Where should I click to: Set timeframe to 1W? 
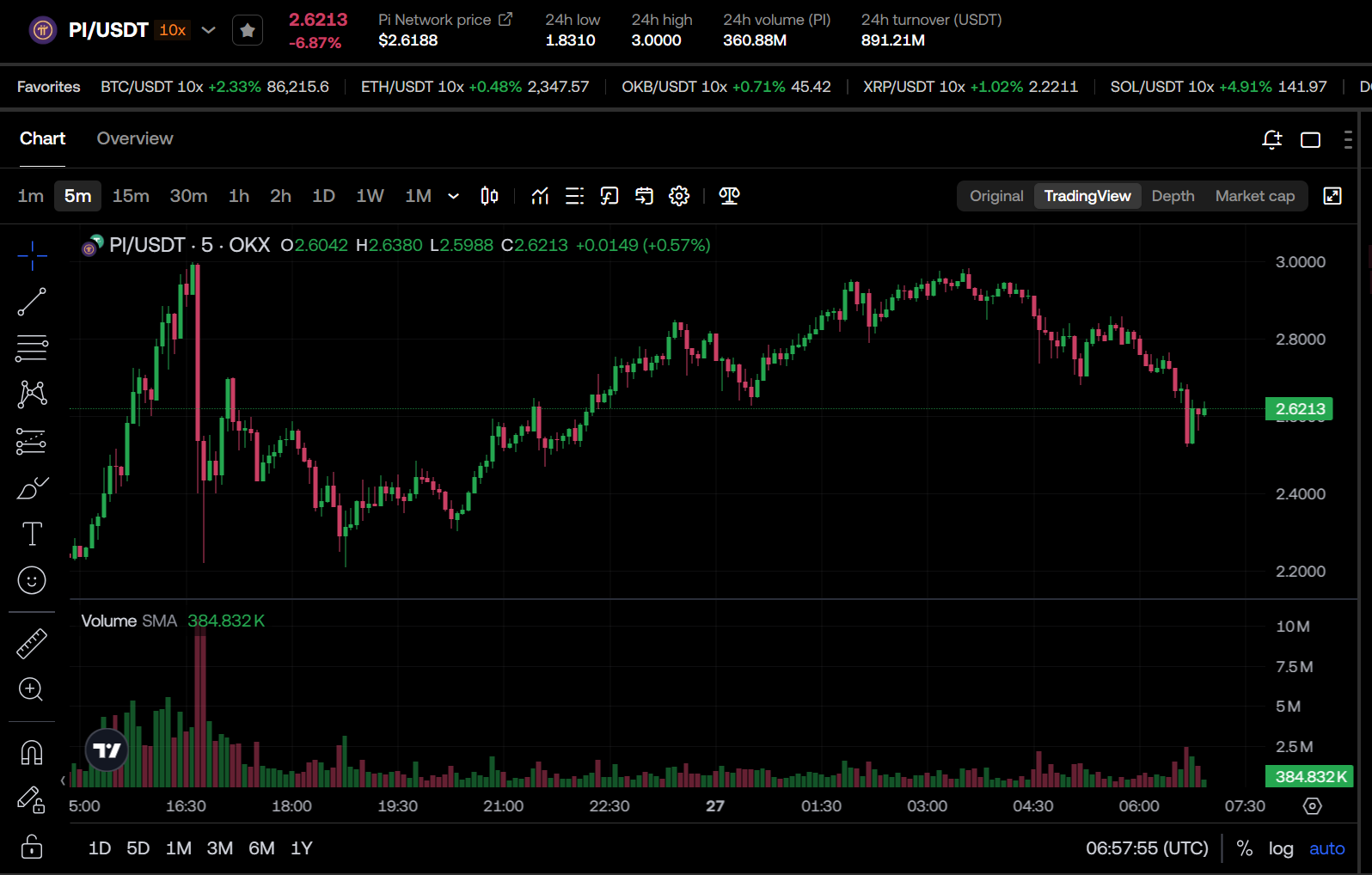click(370, 196)
